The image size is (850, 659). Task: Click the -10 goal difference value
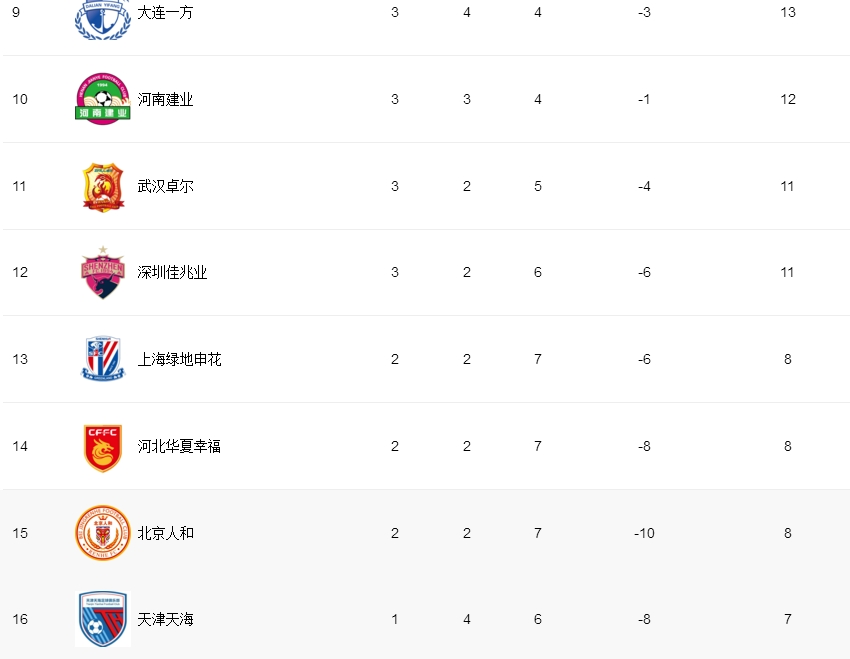coord(644,533)
